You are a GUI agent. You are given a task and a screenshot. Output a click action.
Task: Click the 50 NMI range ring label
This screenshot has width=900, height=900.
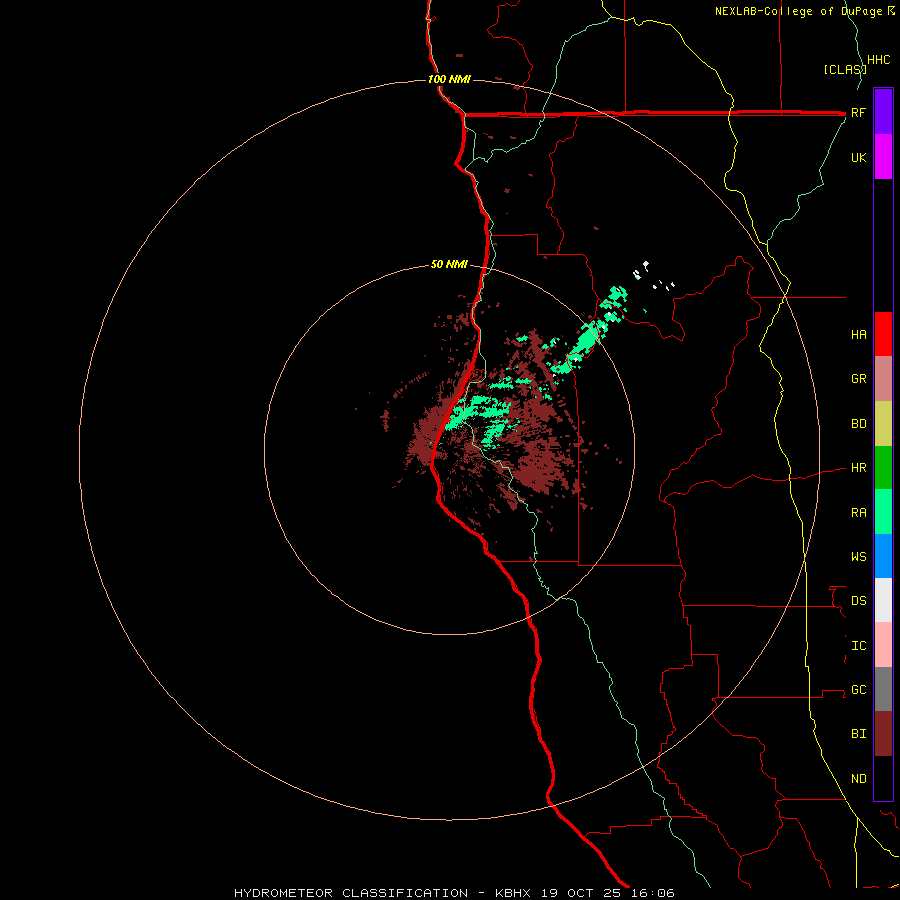coord(449,264)
